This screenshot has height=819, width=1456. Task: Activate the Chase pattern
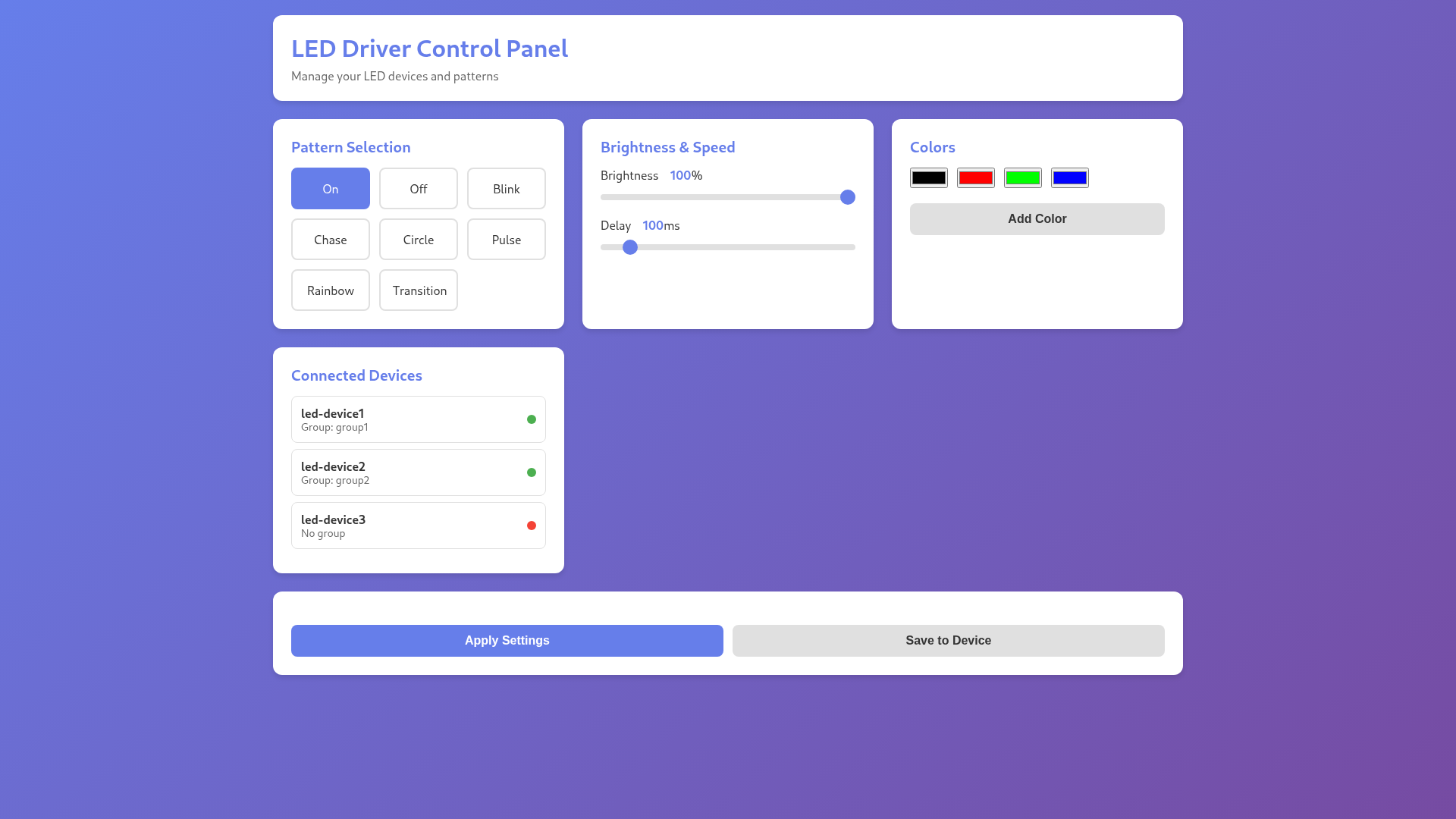point(331,240)
